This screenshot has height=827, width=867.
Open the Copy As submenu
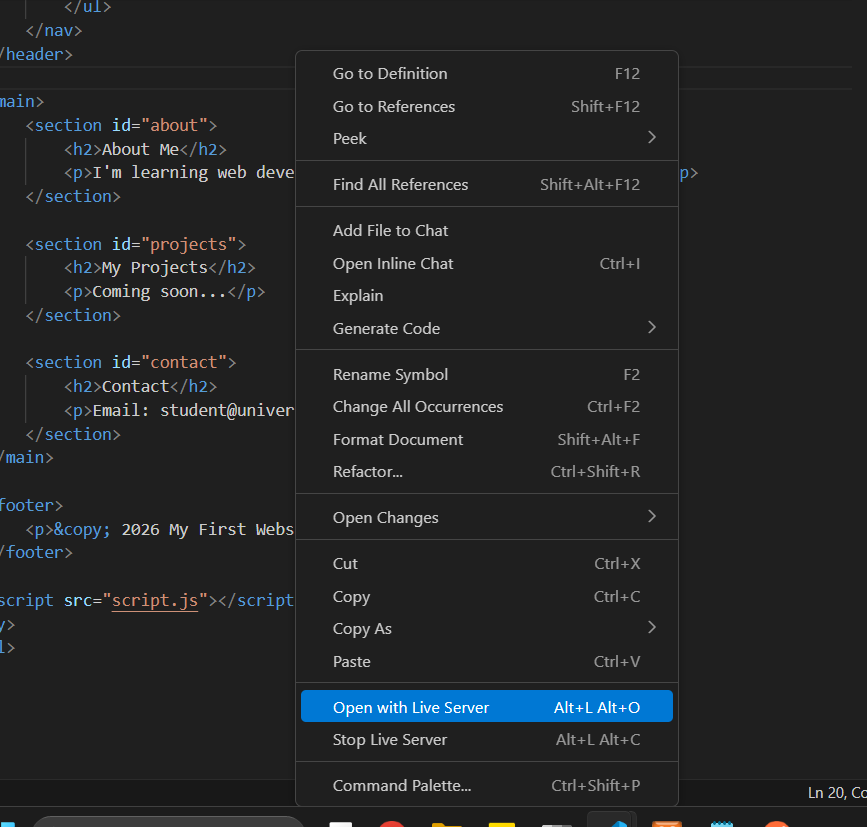click(x=651, y=628)
